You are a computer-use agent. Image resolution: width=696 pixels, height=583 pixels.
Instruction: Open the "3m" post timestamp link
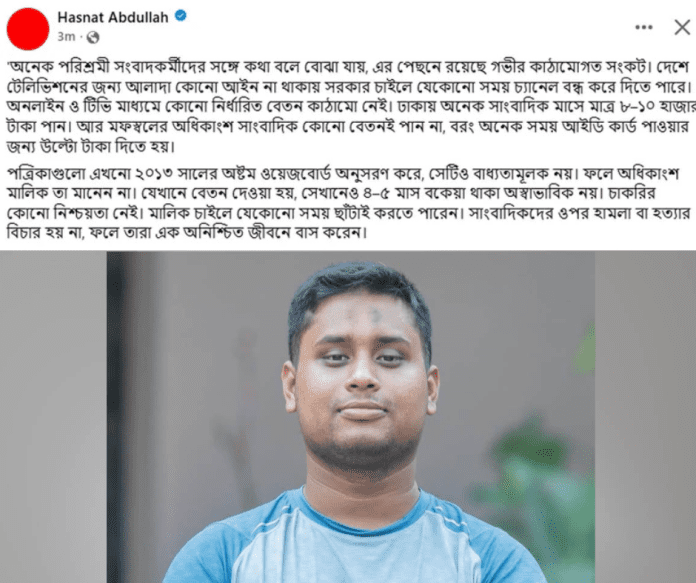(66, 36)
